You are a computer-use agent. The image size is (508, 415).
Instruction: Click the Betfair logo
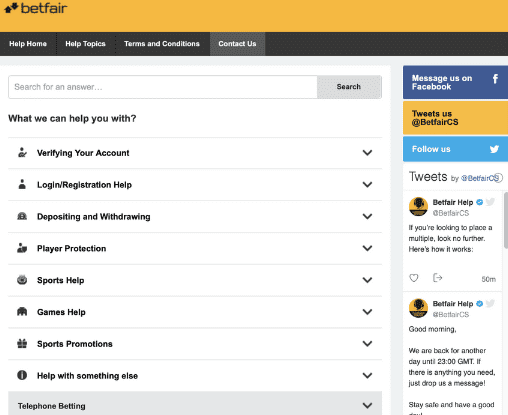36,8
